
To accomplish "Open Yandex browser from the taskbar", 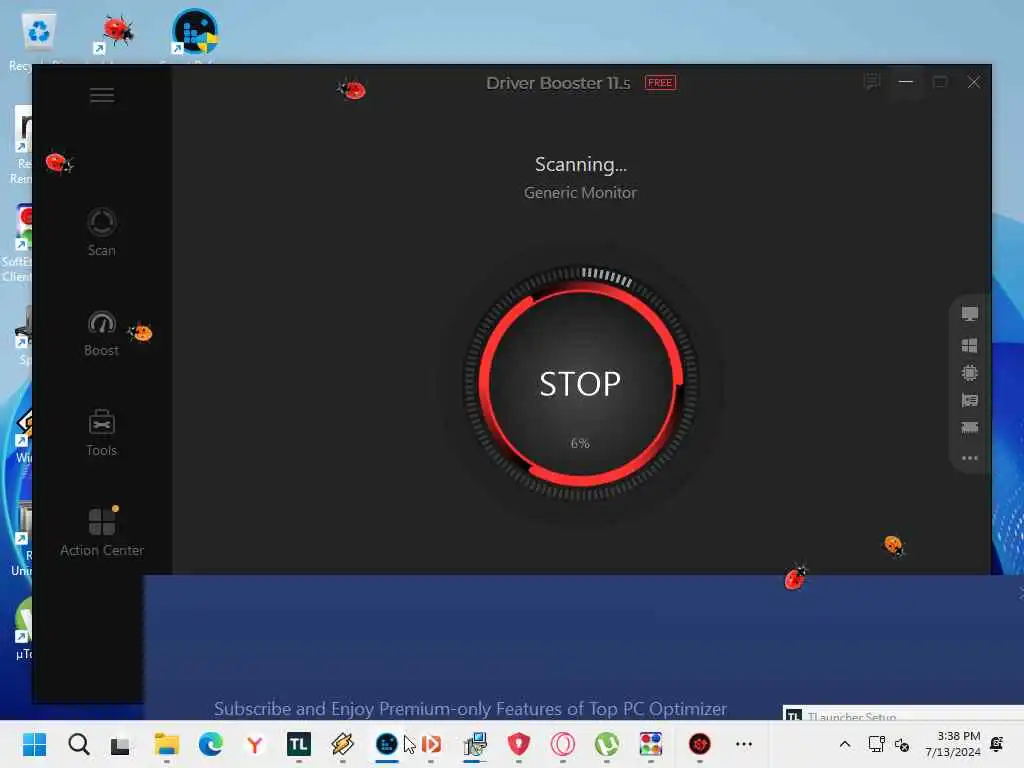I will pos(255,744).
